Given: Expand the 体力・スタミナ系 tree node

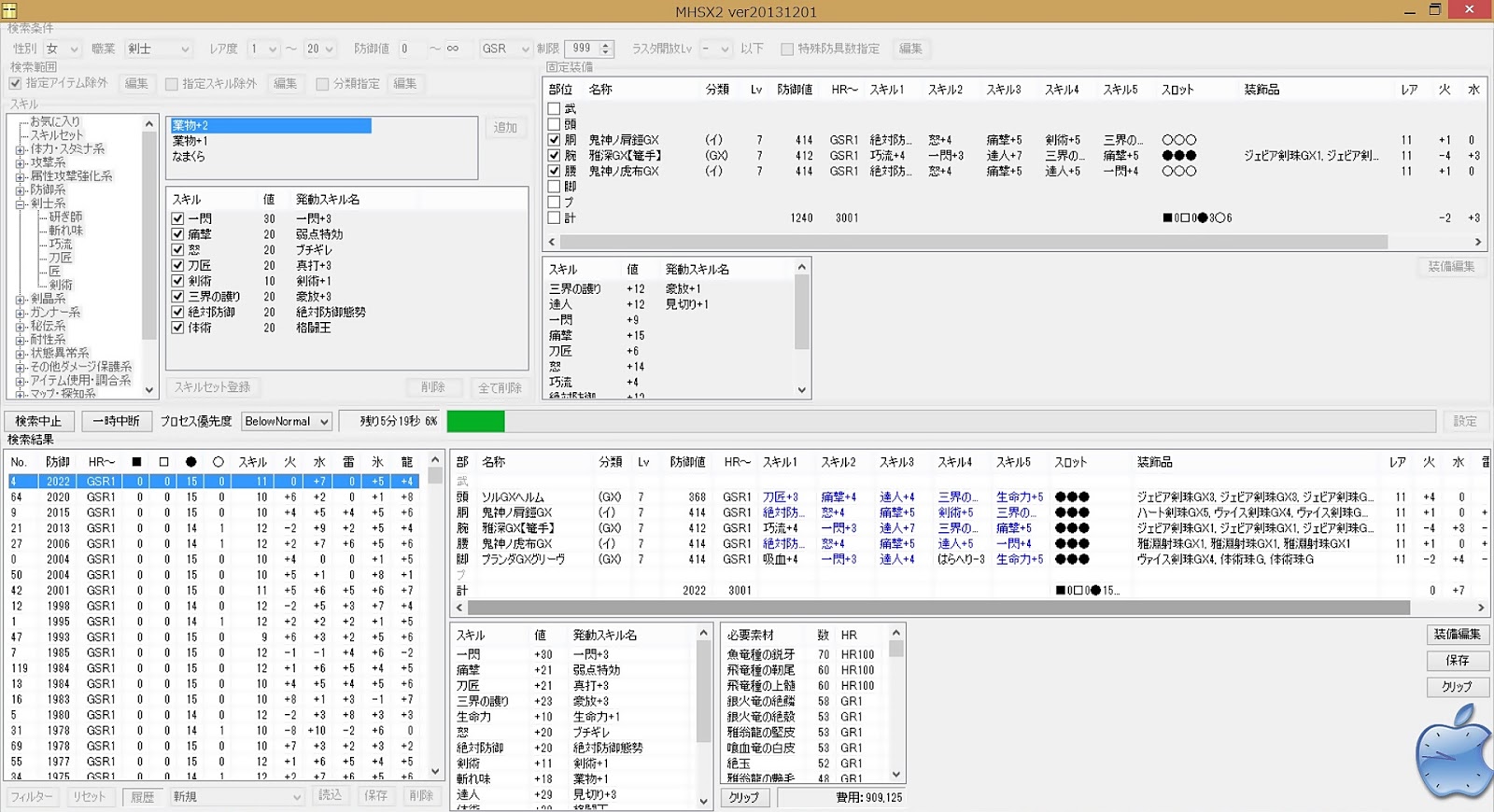Looking at the screenshot, I should tap(20, 149).
